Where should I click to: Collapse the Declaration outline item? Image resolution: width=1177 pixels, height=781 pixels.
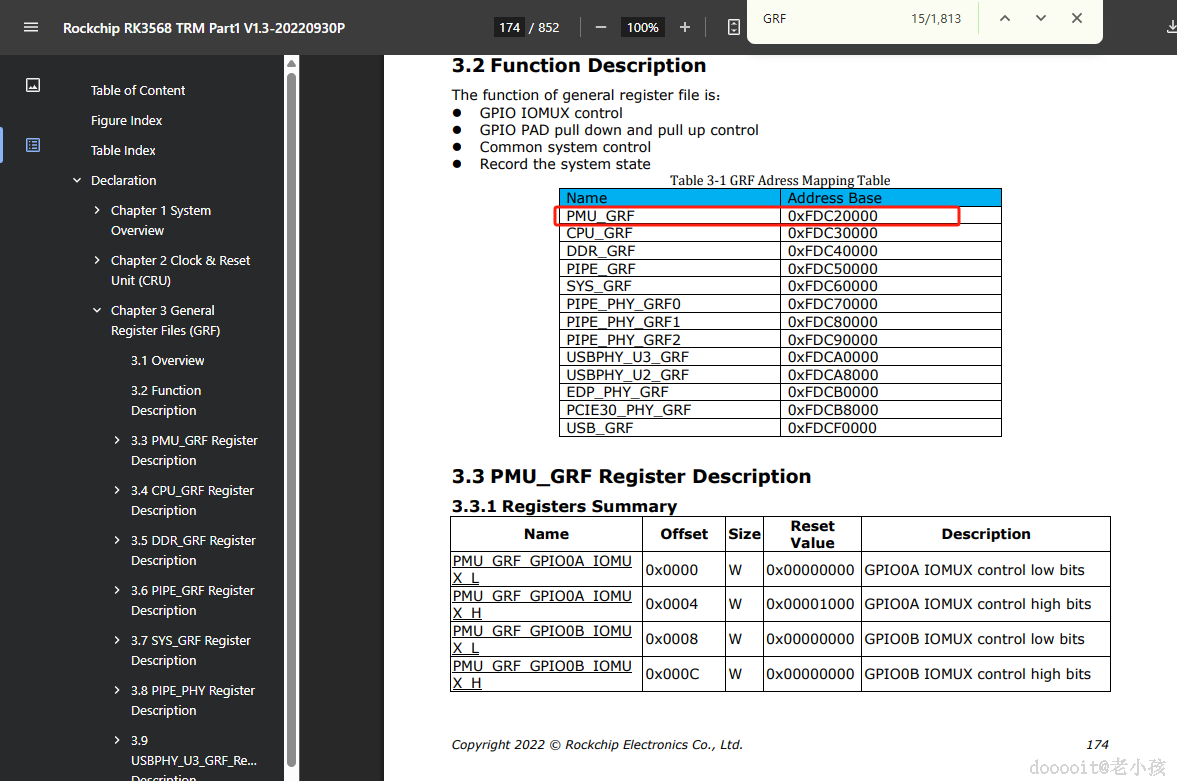(x=77, y=181)
